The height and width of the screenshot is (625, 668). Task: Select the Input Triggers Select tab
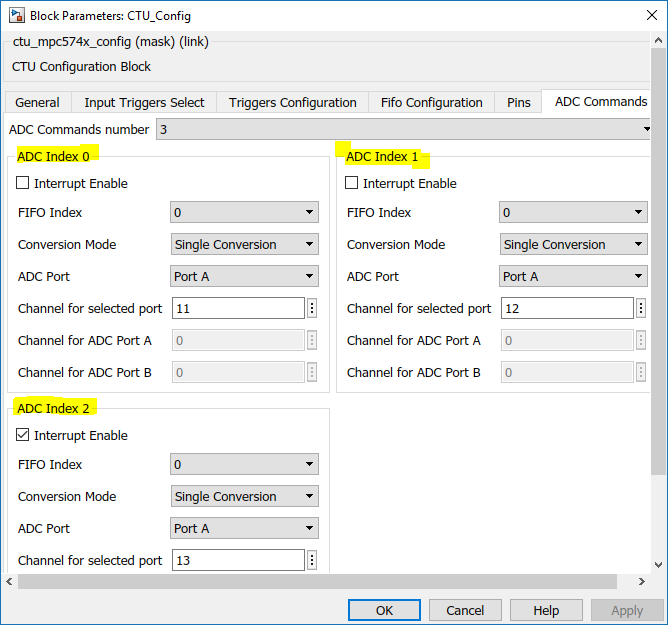point(144,102)
